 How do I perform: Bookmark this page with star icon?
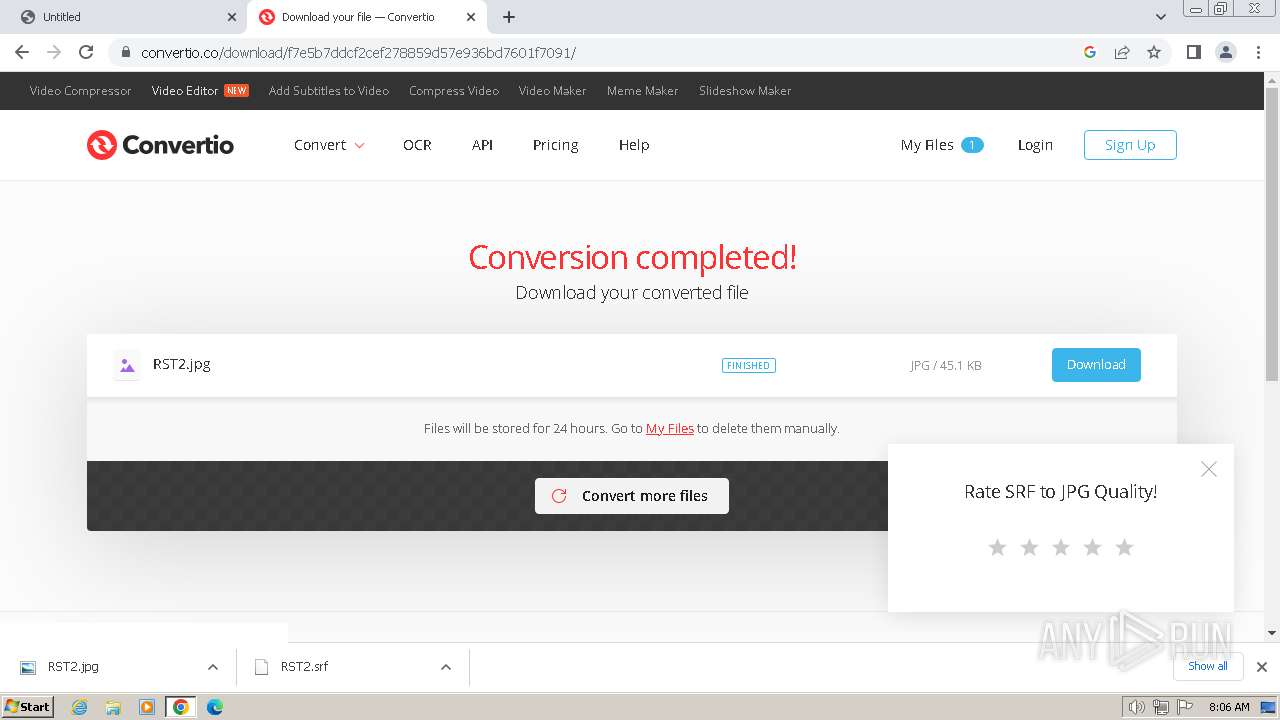coord(1154,52)
